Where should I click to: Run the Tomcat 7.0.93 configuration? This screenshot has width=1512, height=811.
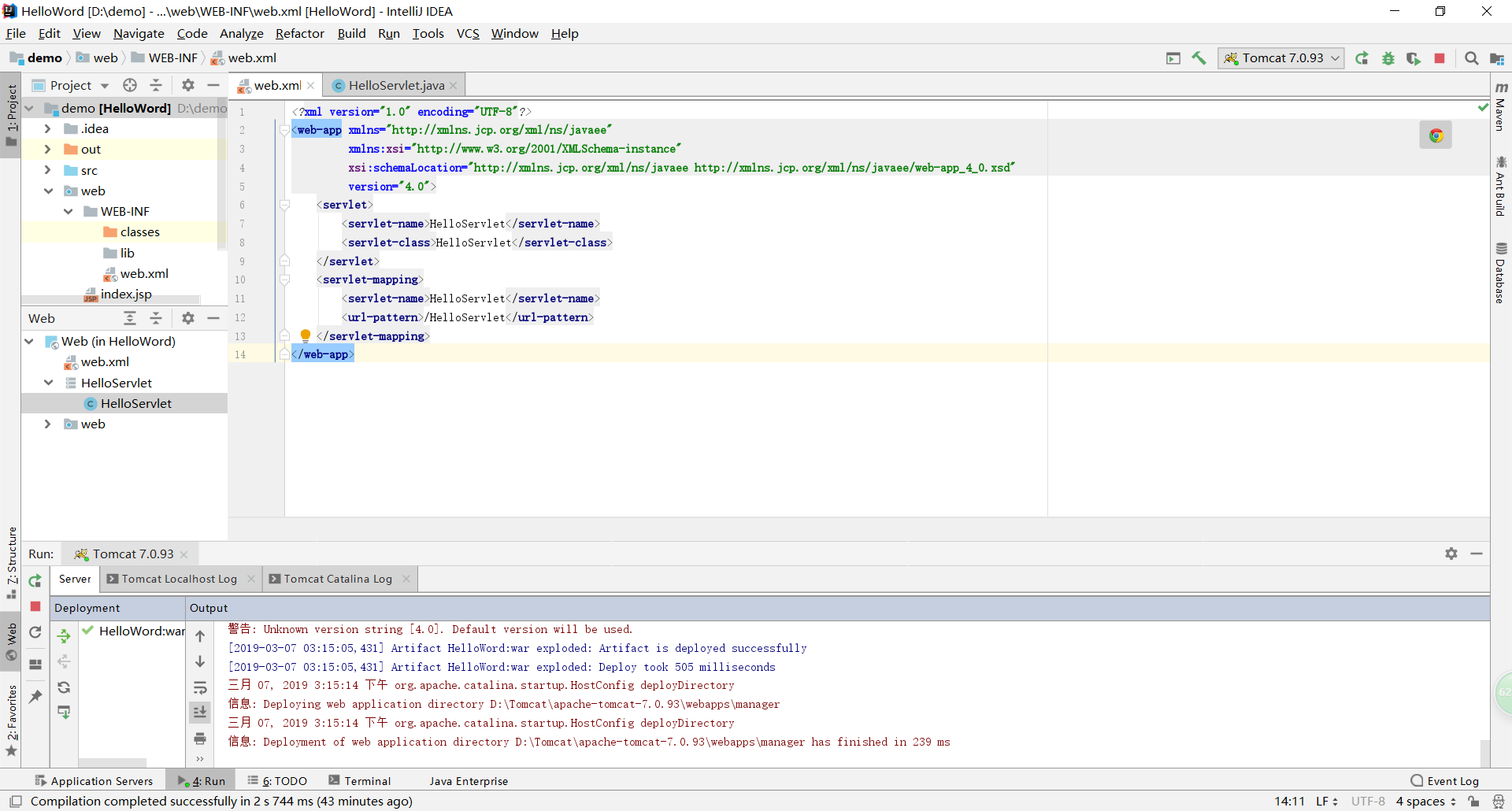(x=1362, y=58)
